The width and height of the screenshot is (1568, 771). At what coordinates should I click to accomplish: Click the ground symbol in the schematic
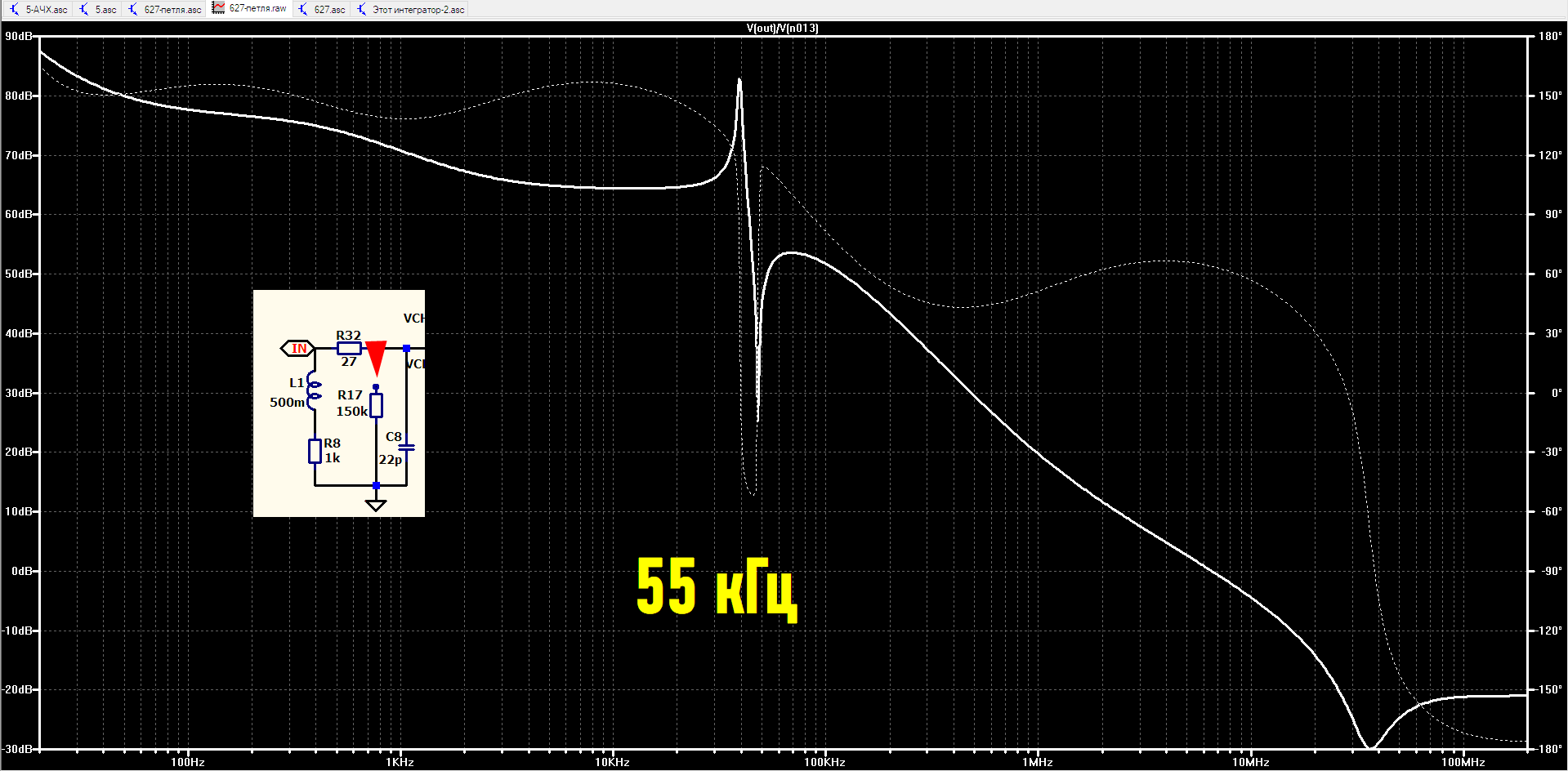click(x=376, y=505)
